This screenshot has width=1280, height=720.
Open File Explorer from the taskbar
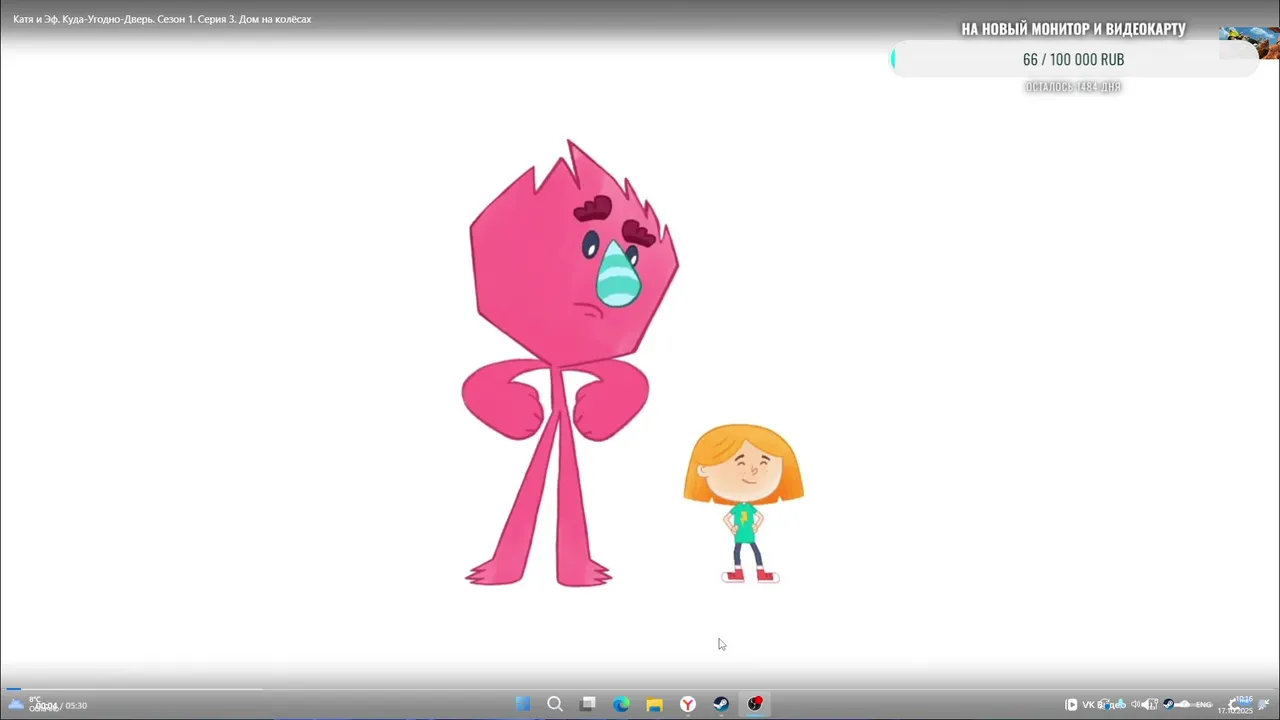654,704
